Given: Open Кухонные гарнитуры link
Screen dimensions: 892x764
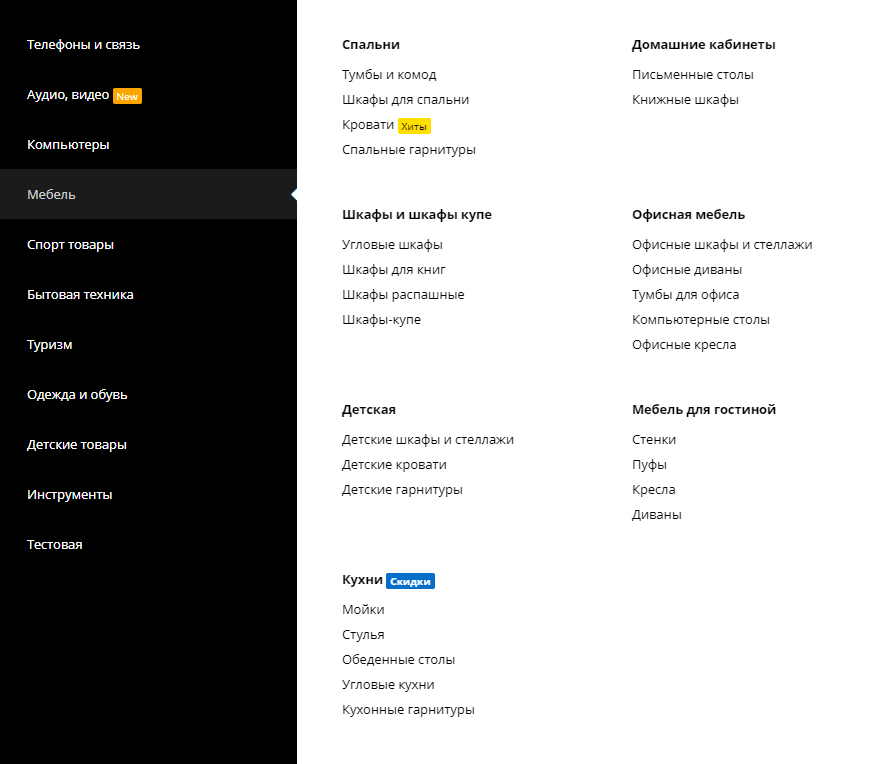Looking at the screenshot, I should [408, 710].
